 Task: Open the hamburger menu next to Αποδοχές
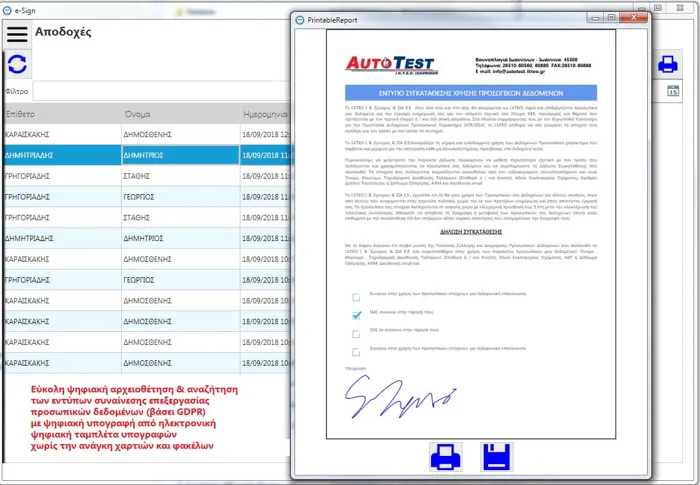(17, 33)
